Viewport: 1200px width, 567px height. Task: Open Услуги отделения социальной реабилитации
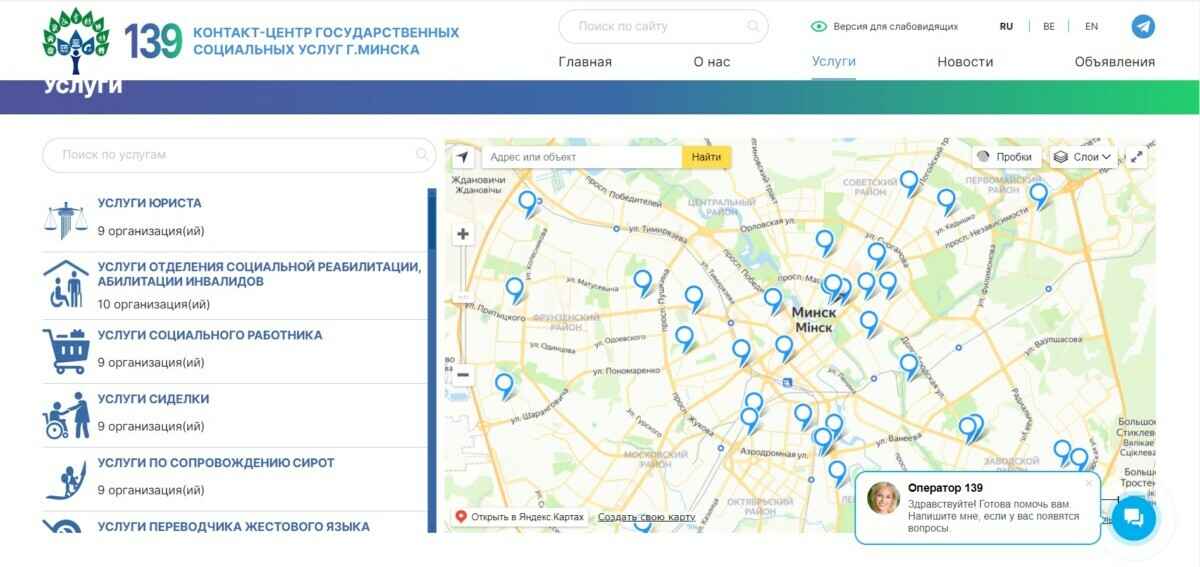pos(259,274)
